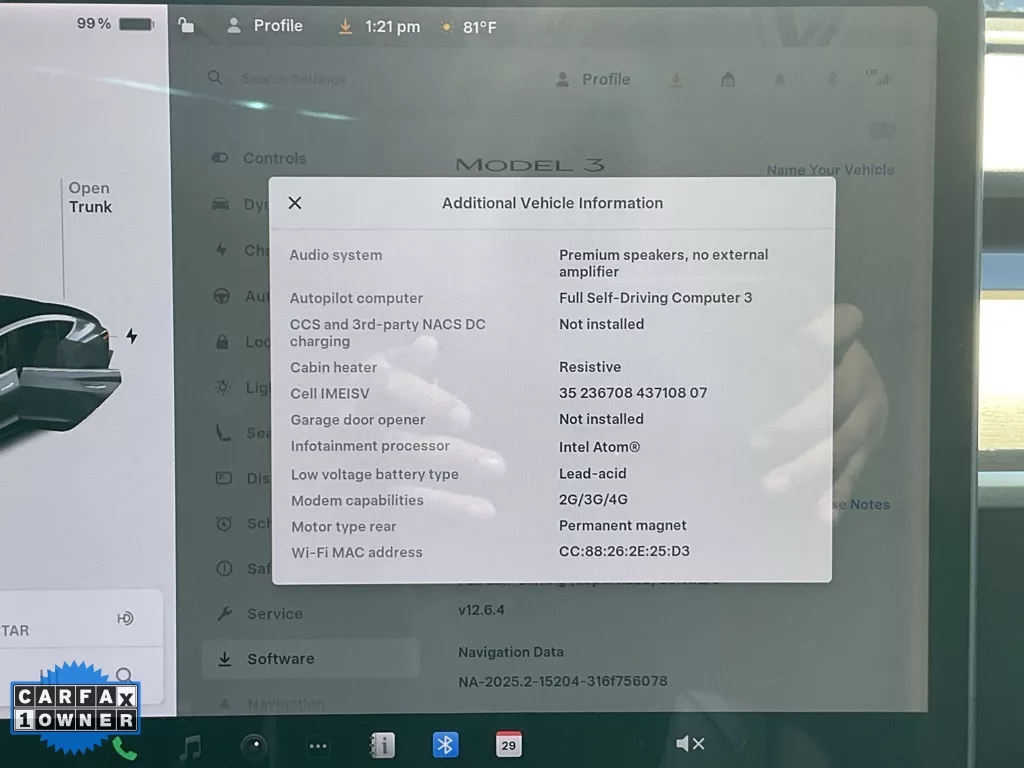Image resolution: width=1024 pixels, height=768 pixels.
Task: Unmute audio with the muted speaker icon
Action: (690, 744)
